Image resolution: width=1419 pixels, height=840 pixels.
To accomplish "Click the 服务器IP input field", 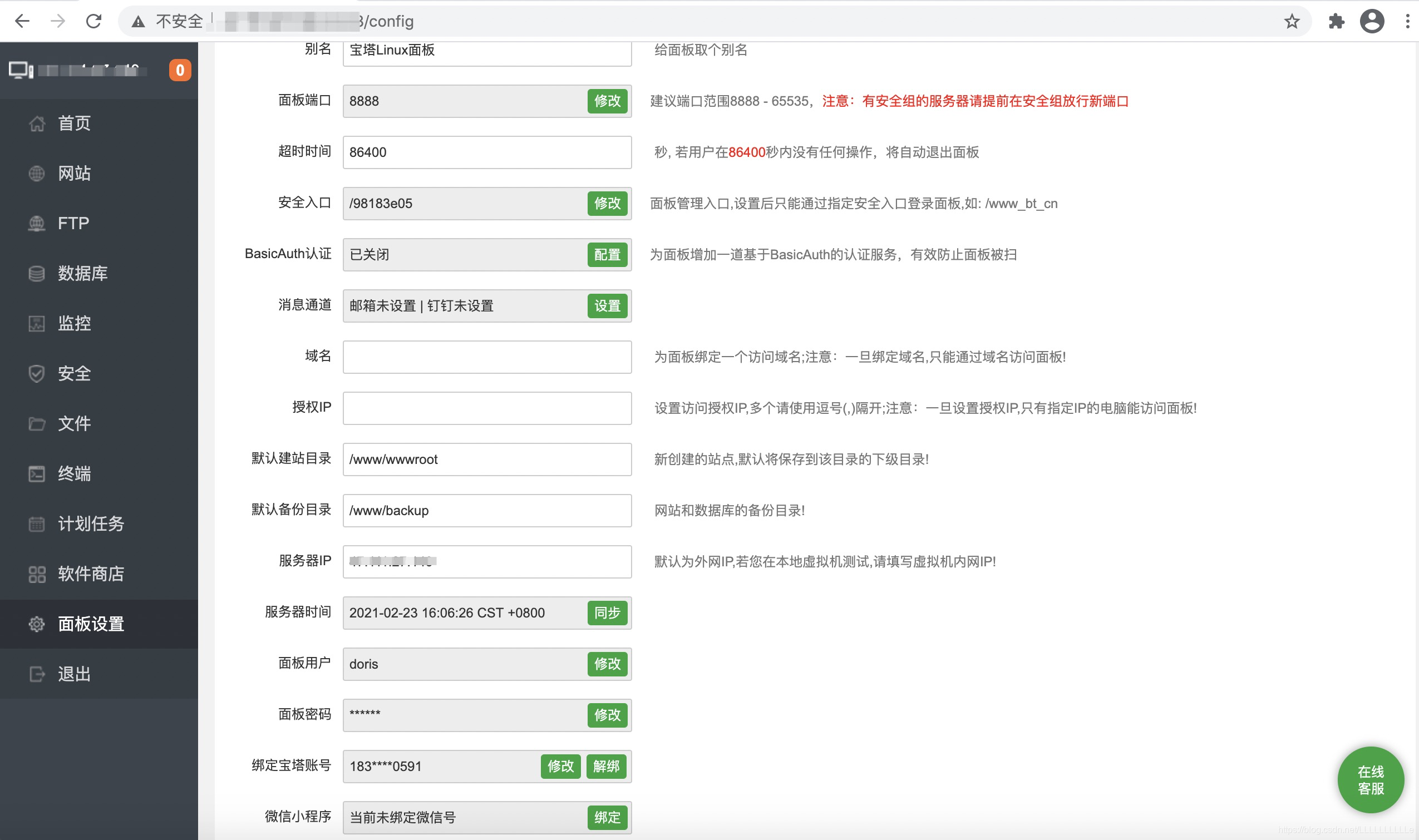I will (x=487, y=562).
